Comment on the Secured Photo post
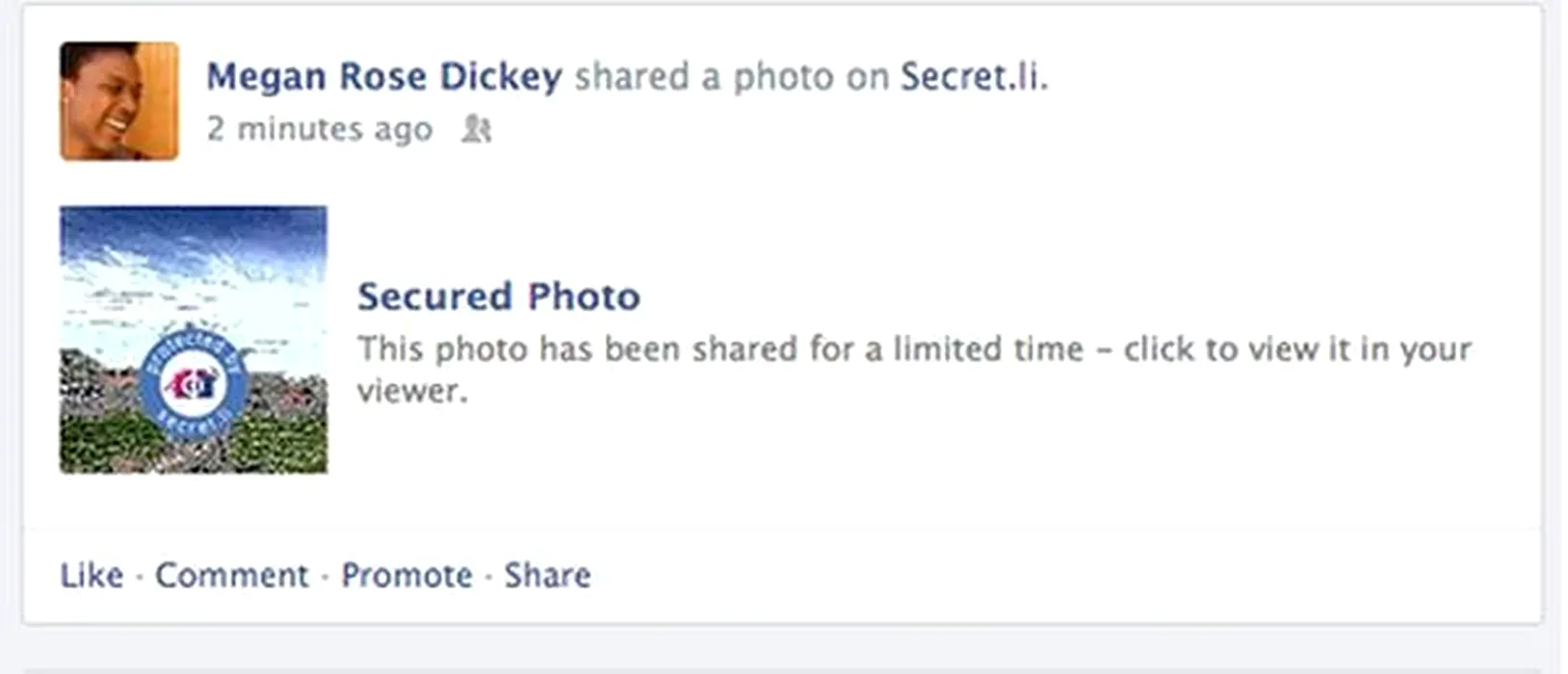The image size is (1568, 674). coord(232,575)
